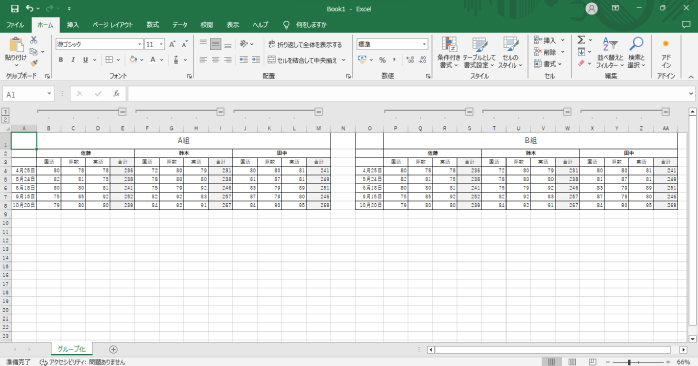Open the 表示 View tab

point(233,25)
